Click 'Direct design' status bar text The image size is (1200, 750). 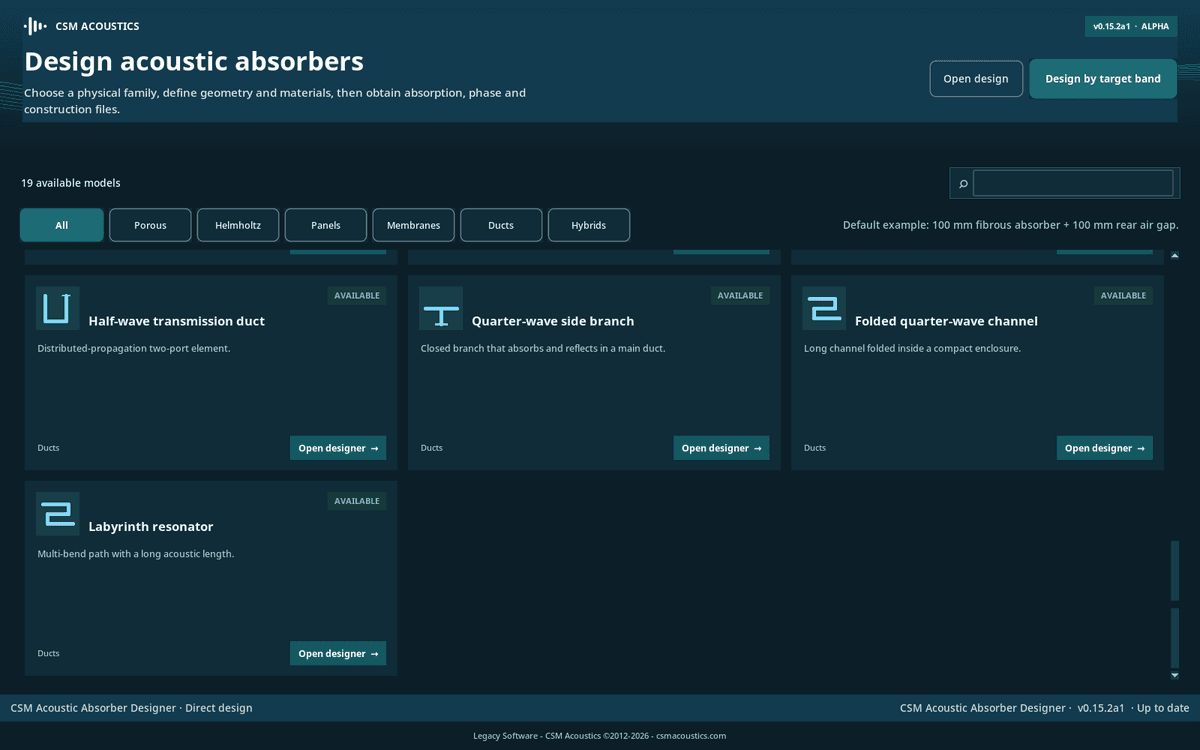coord(219,708)
